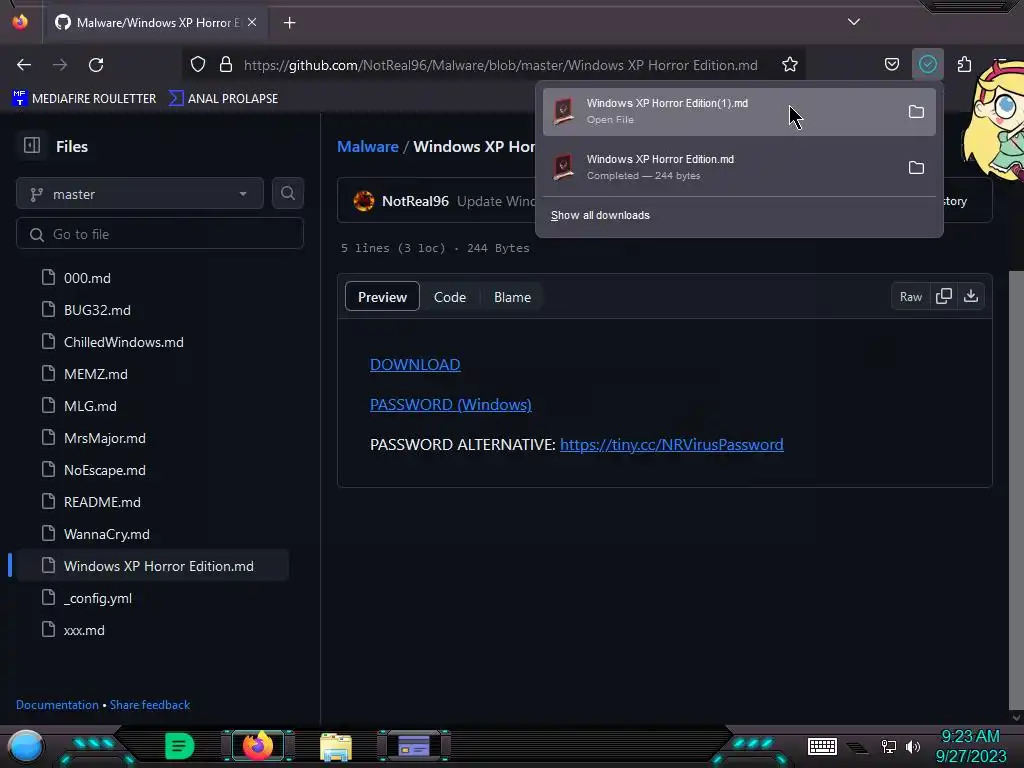Screen dimensions: 1024x768
Task: Open File Explorer from the taskbar
Action: [336, 746]
